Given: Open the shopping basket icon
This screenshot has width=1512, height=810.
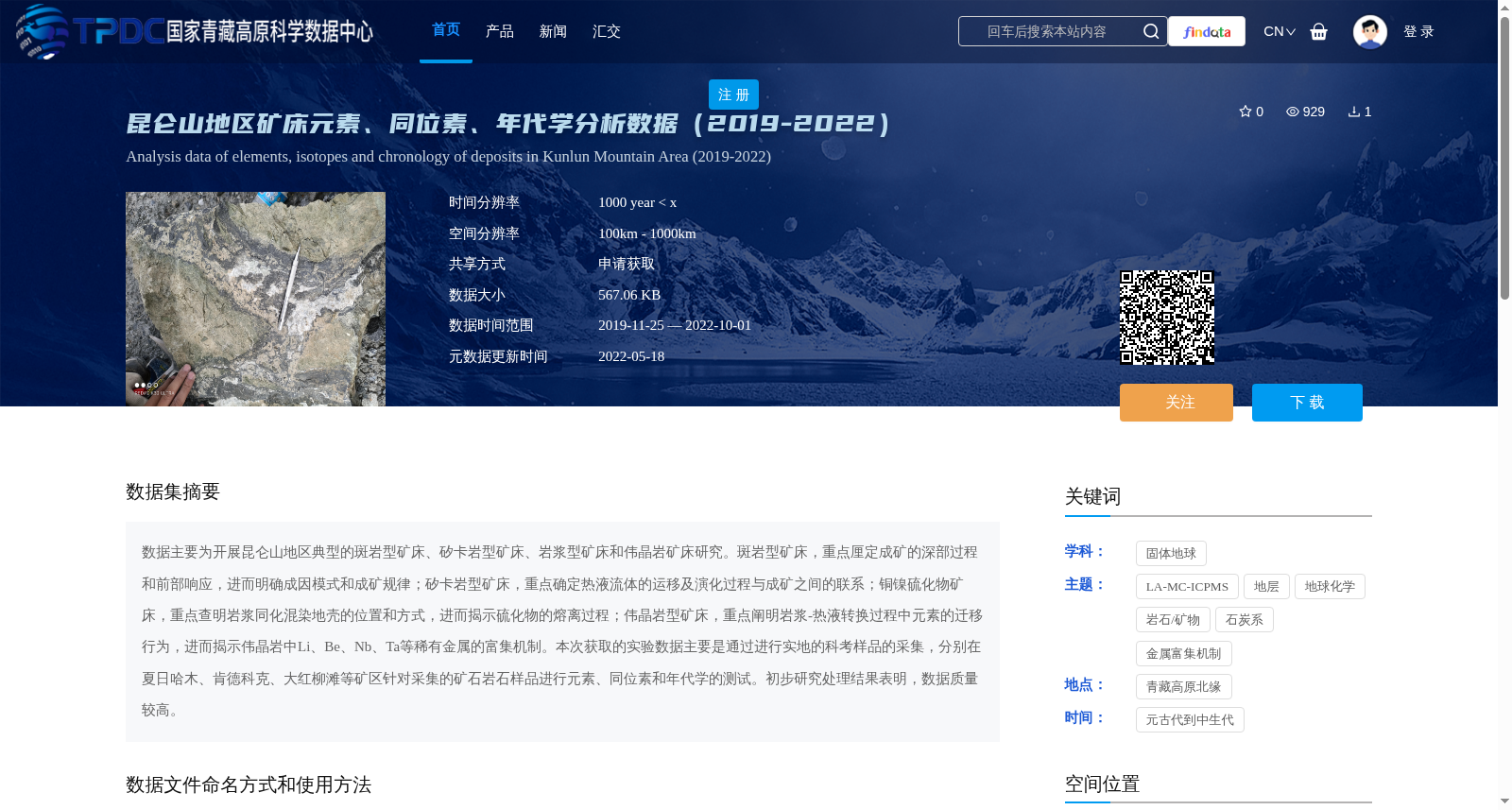Looking at the screenshot, I should (1319, 31).
